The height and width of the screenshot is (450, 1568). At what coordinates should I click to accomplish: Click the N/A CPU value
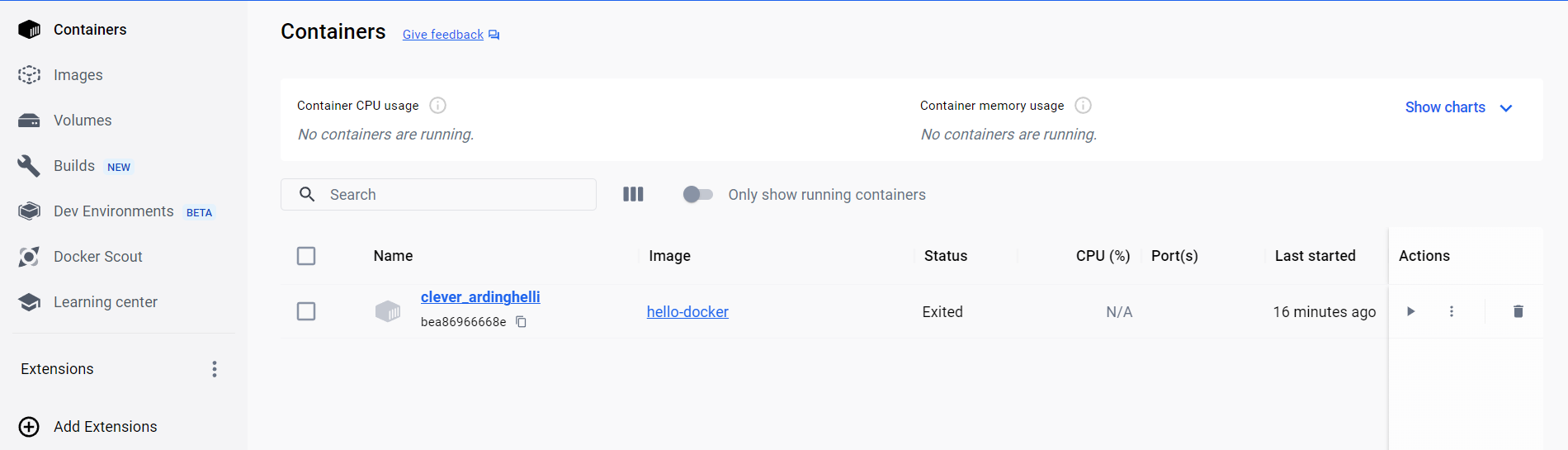1119,312
